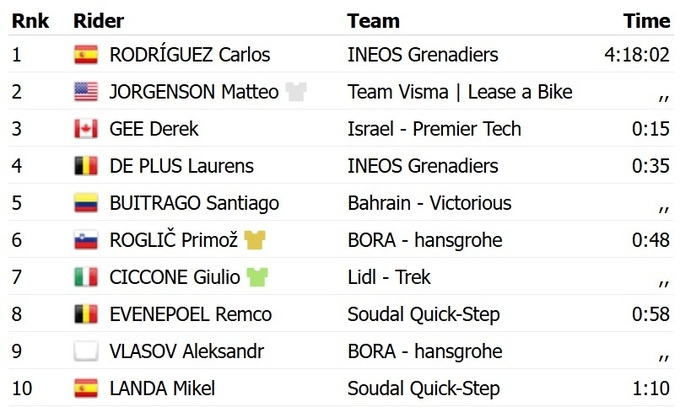Screen dimensions: 680x407
Task: Open the Lidl - Trek team page
Action: pyautogui.click(x=389, y=277)
